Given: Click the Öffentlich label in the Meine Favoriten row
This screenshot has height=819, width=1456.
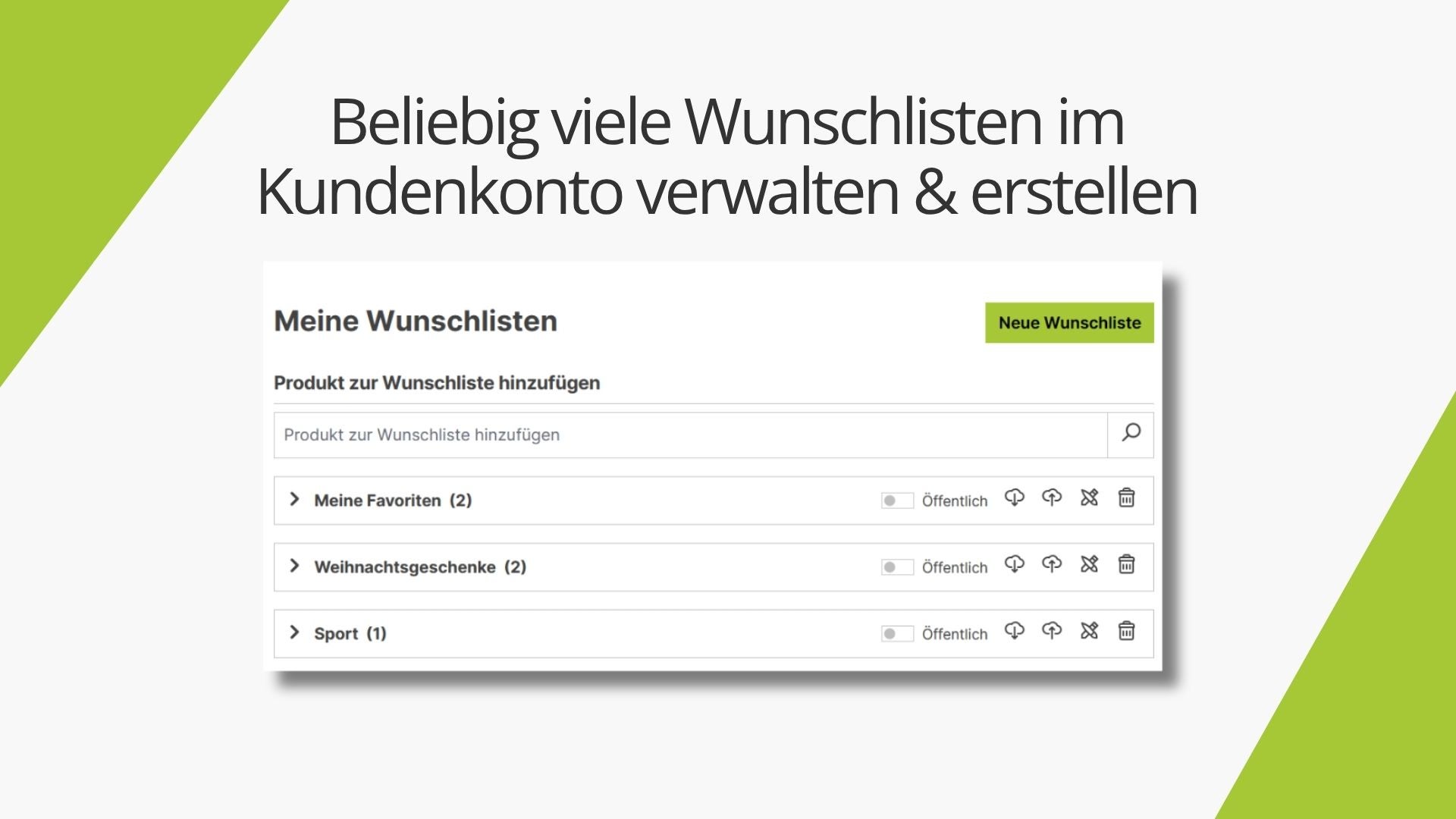Looking at the screenshot, I should coord(955,500).
